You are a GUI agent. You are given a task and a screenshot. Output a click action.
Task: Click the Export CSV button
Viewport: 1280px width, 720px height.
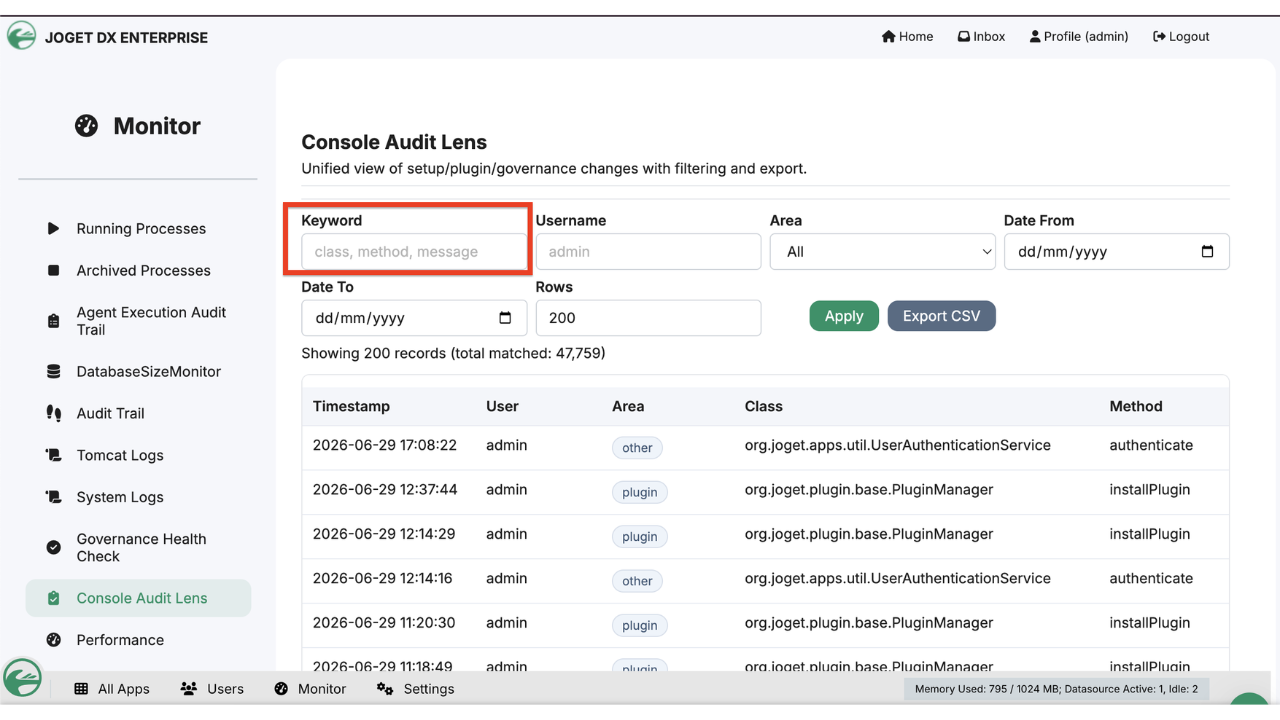942,316
